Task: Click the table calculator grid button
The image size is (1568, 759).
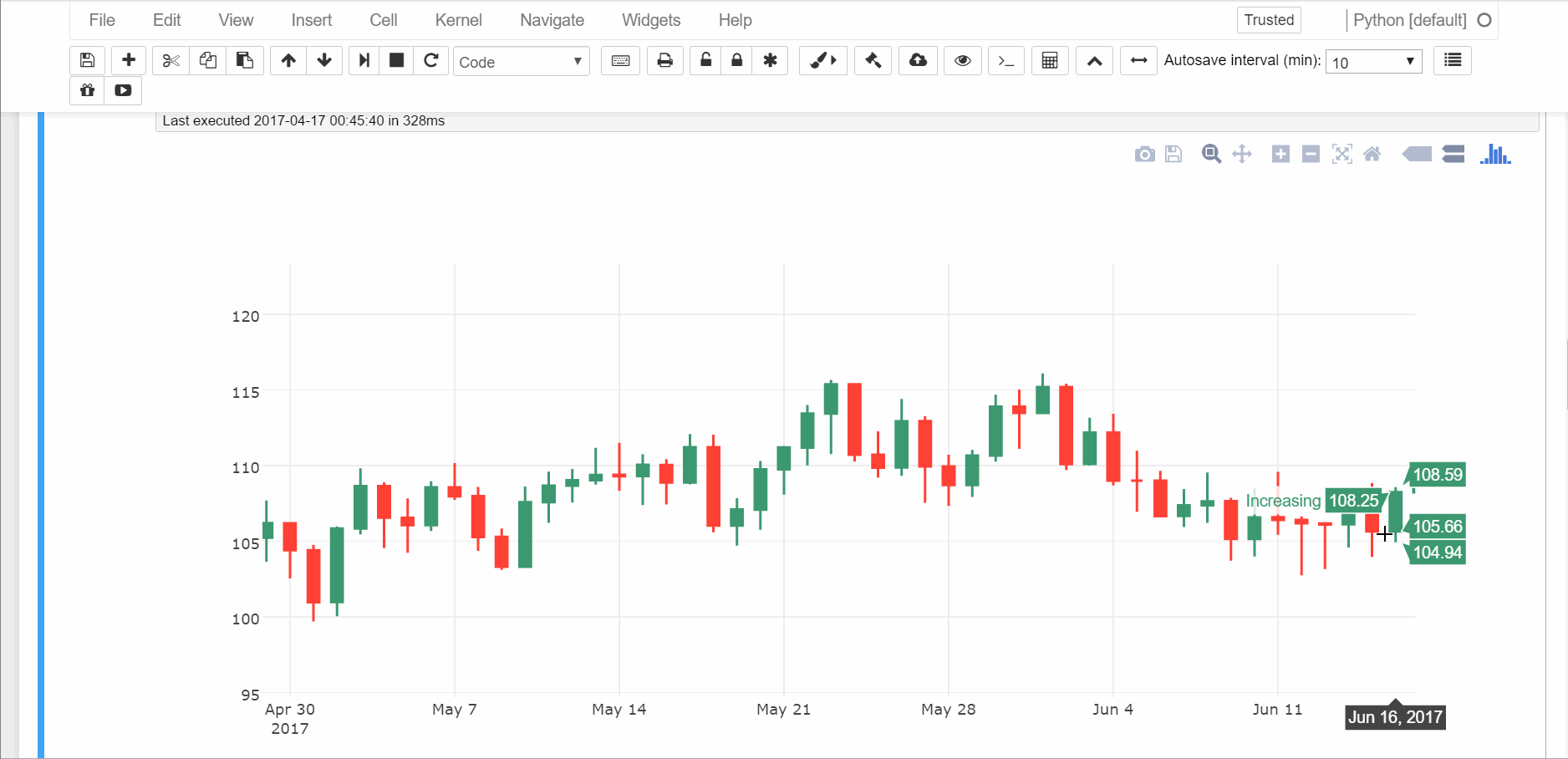Action: [x=1050, y=60]
